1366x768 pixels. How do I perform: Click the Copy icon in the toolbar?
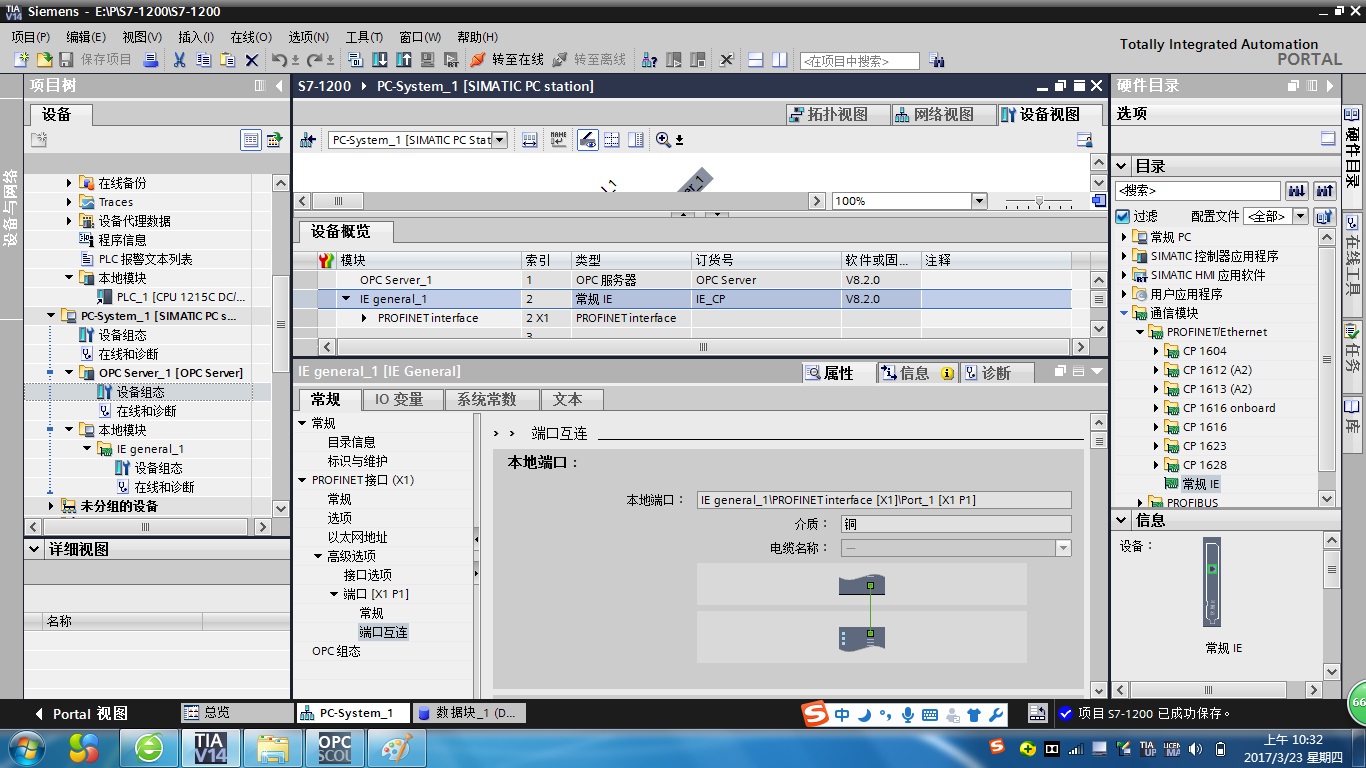[x=203, y=60]
